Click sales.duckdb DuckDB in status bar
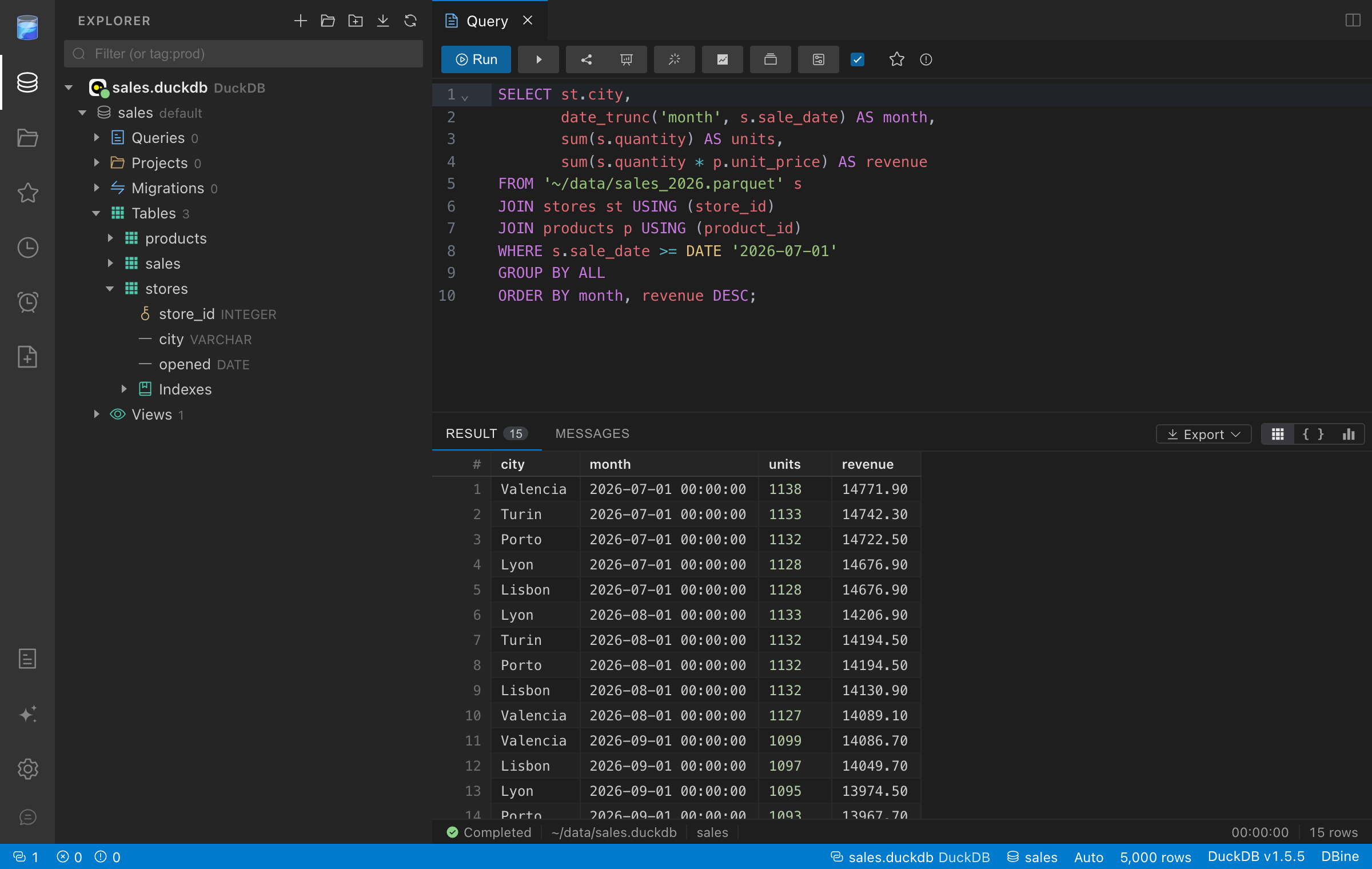 click(x=910, y=857)
